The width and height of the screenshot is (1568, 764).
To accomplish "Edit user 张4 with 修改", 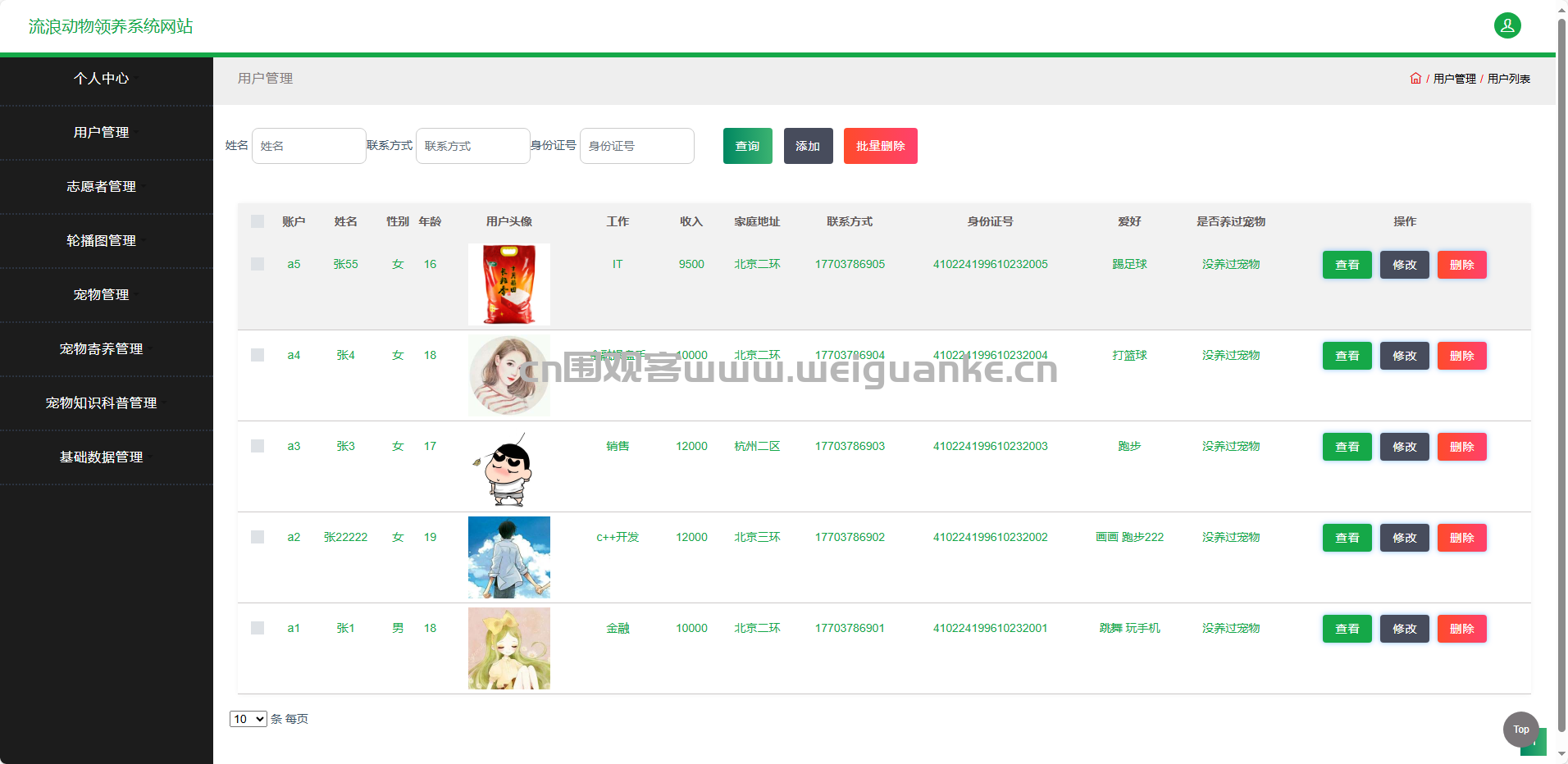I will coord(1405,356).
